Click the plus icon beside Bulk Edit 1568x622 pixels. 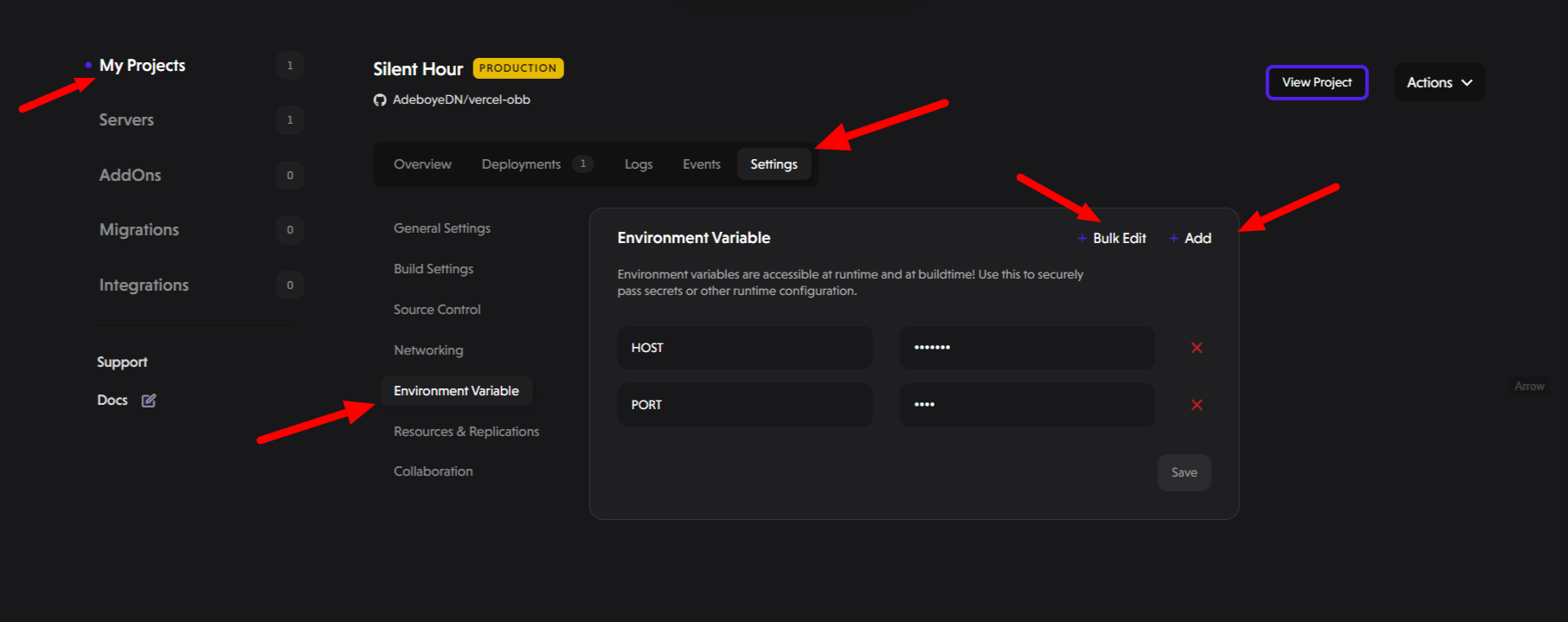(1082, 238)
